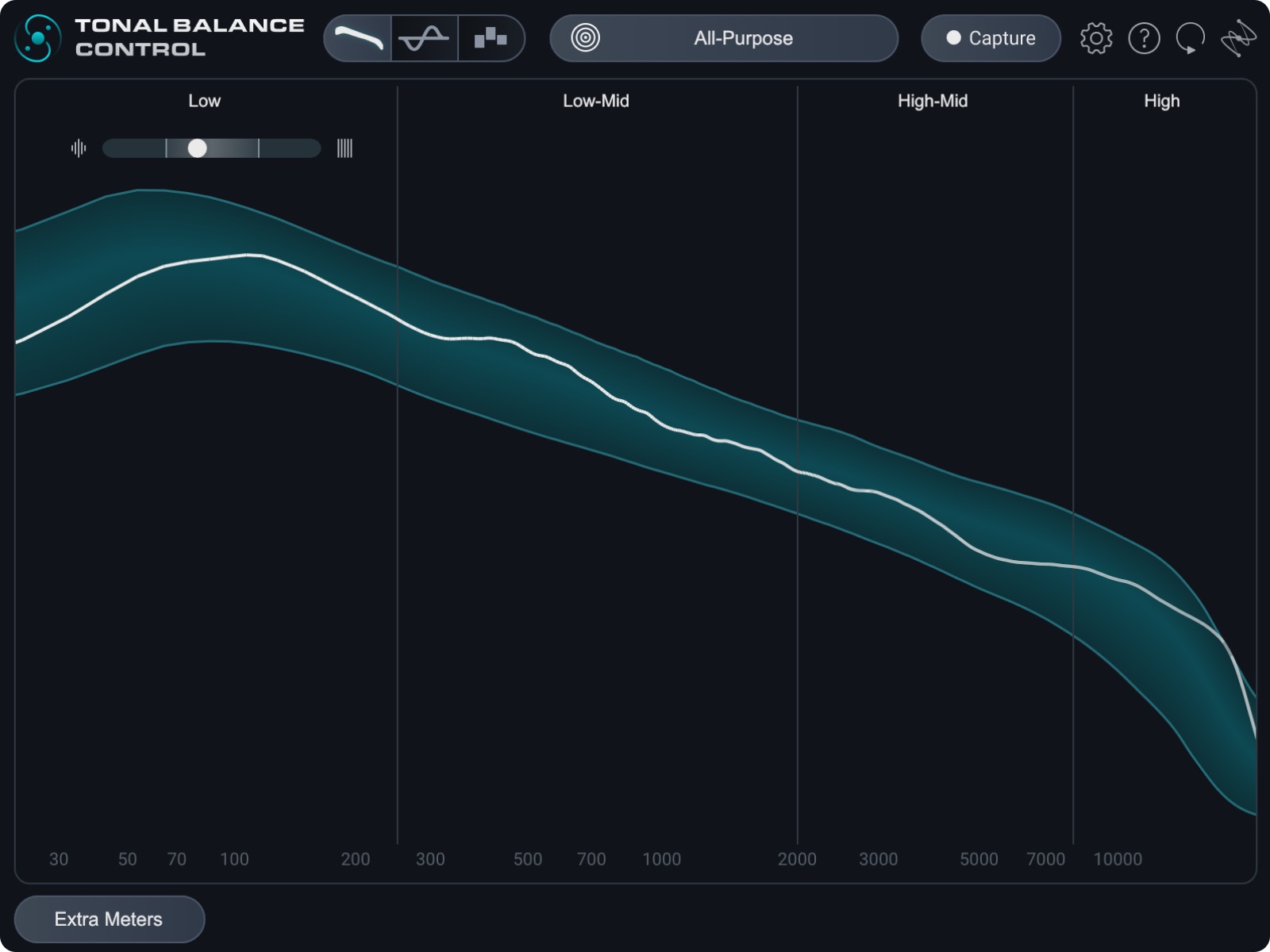
Task: Click the High band label
Action: click(1161, 101)
